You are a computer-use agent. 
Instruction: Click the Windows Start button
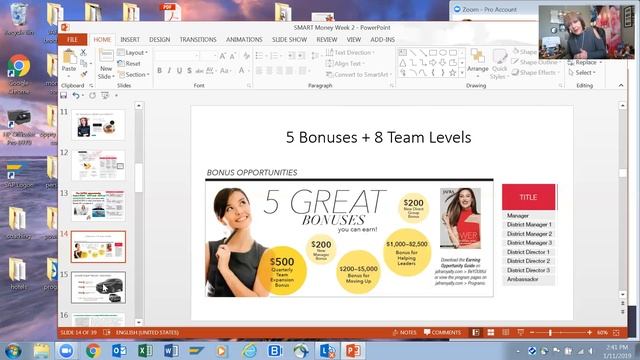tap(13, 351)
